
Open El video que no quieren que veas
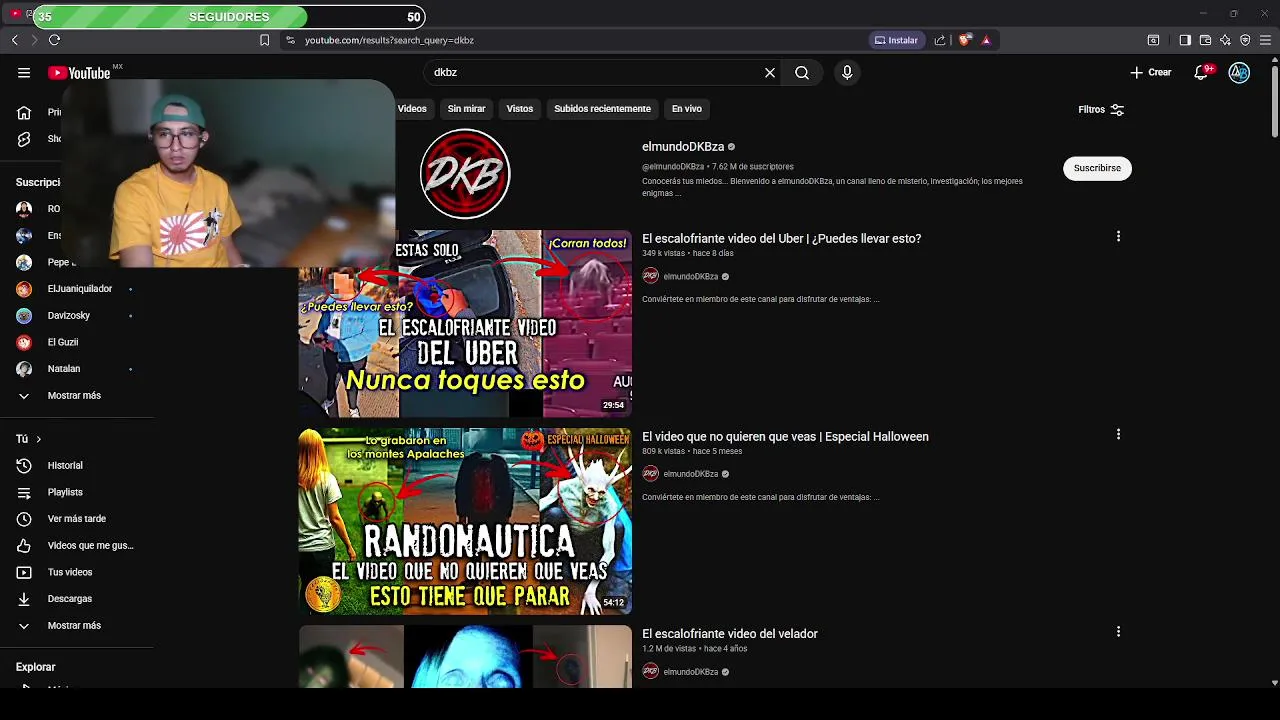coord(785,437)
